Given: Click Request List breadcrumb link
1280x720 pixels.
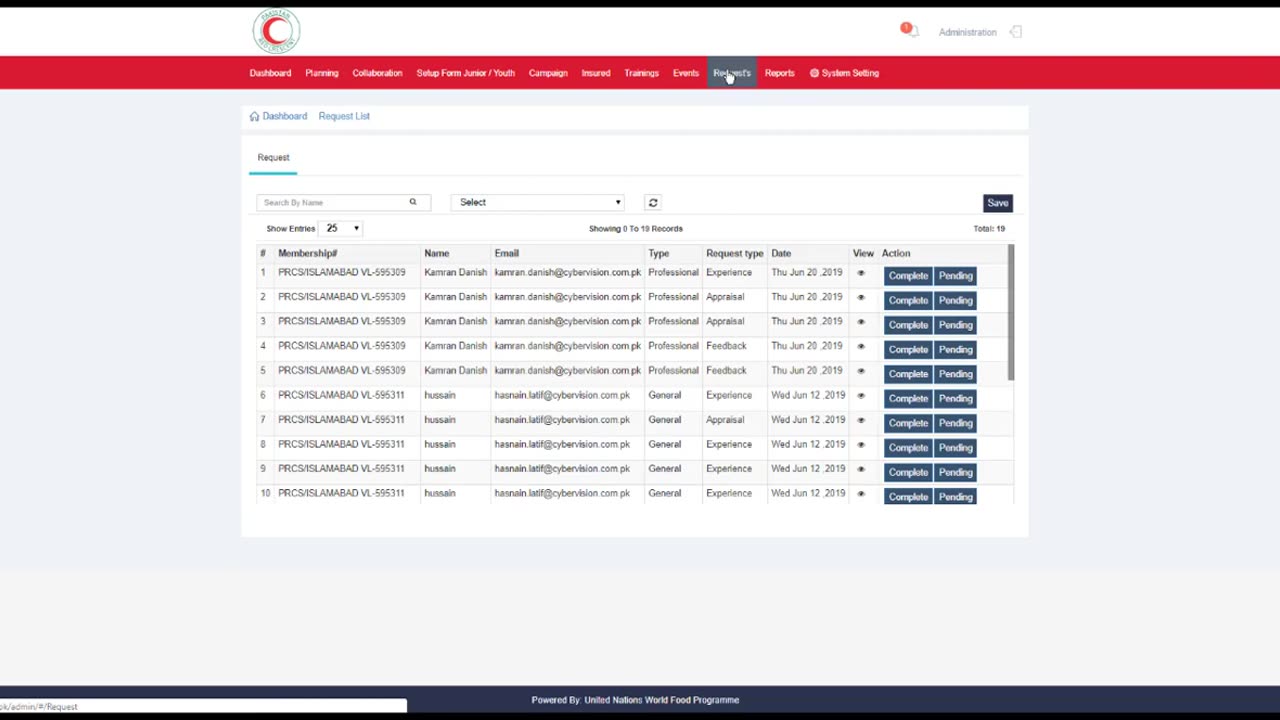Looking at the screenshot, I should click(344, 116).
